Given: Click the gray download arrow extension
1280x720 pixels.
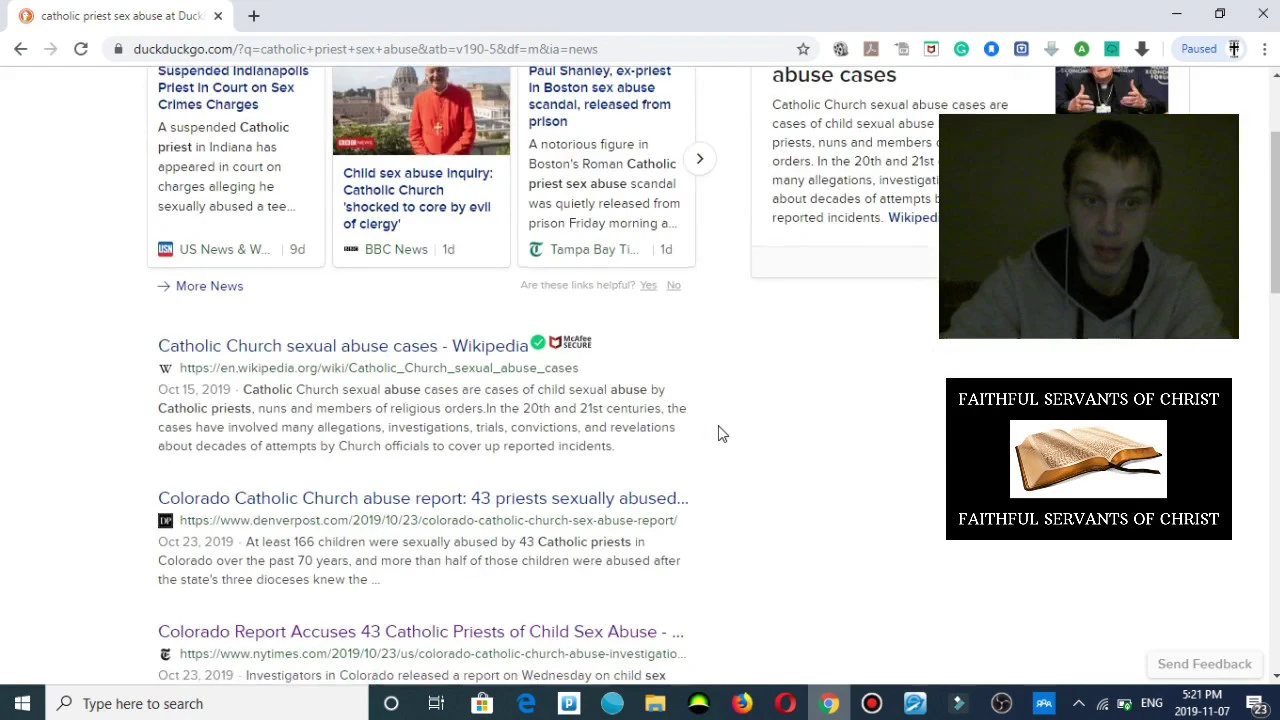Looking at the screenshot, I should [1051, 49].
